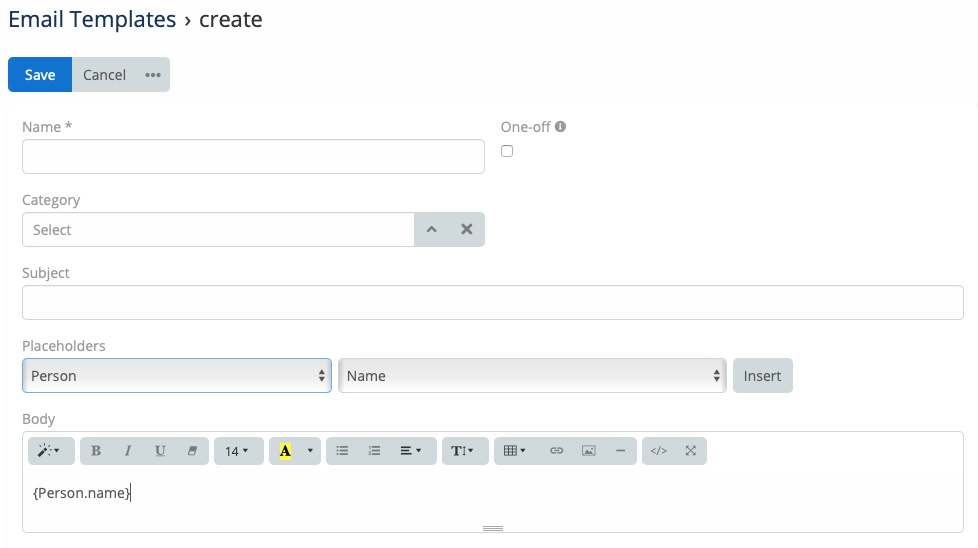The width and height of the screenshot is (978, 548).
Task: Apply the yellow highlight color swatch
Action: tap(285, 451)
